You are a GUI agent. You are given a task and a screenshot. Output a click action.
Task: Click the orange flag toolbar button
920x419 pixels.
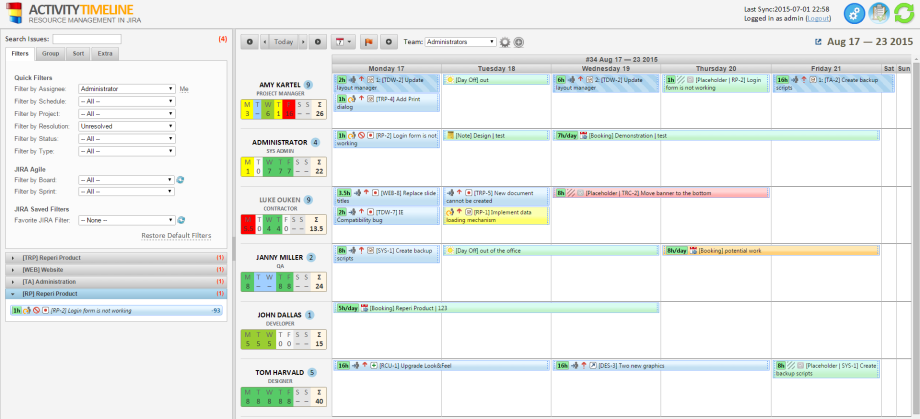[367, 42]
